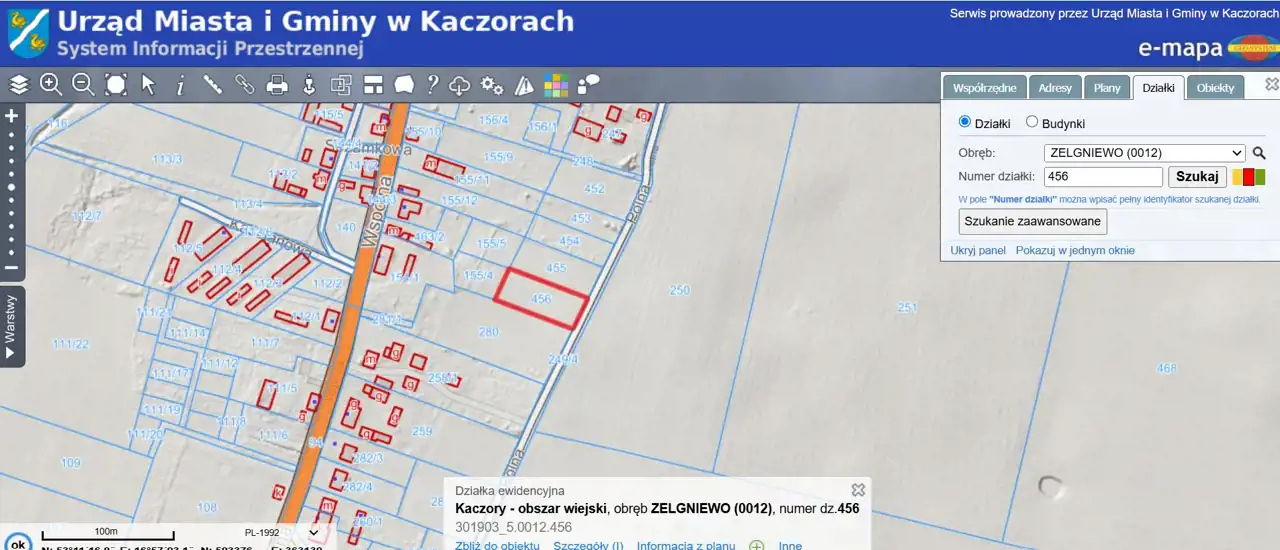1280x550 pixels.
Task: Expand the Obręb ZELGNIEWO dropdown
Action: point(1144,153)
